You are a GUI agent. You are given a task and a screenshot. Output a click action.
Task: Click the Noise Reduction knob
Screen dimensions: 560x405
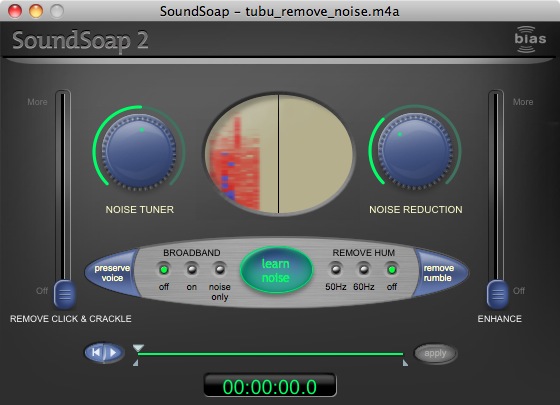[x=415, y=151]
